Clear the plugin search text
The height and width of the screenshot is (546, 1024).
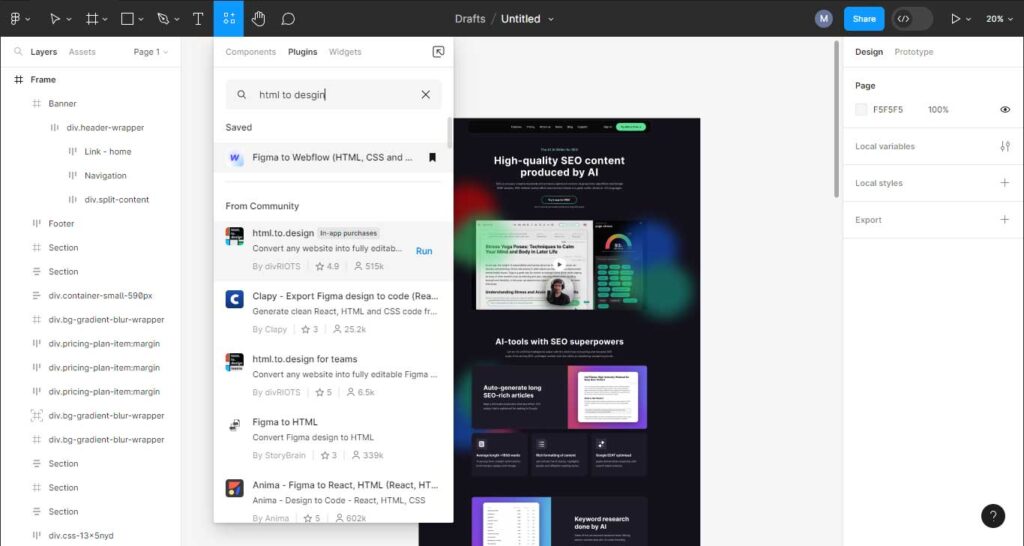(426, 95)
